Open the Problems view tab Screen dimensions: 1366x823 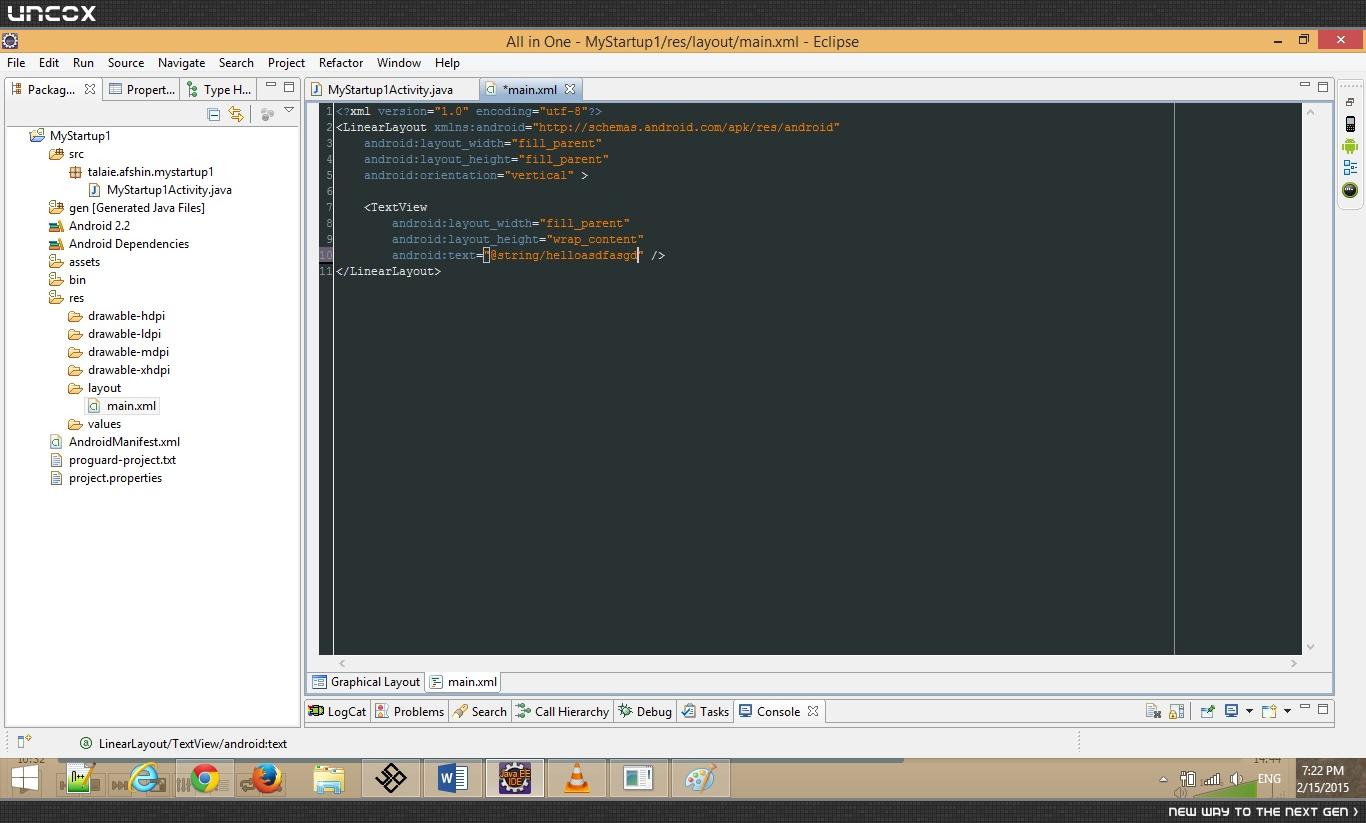coord(409,711)
